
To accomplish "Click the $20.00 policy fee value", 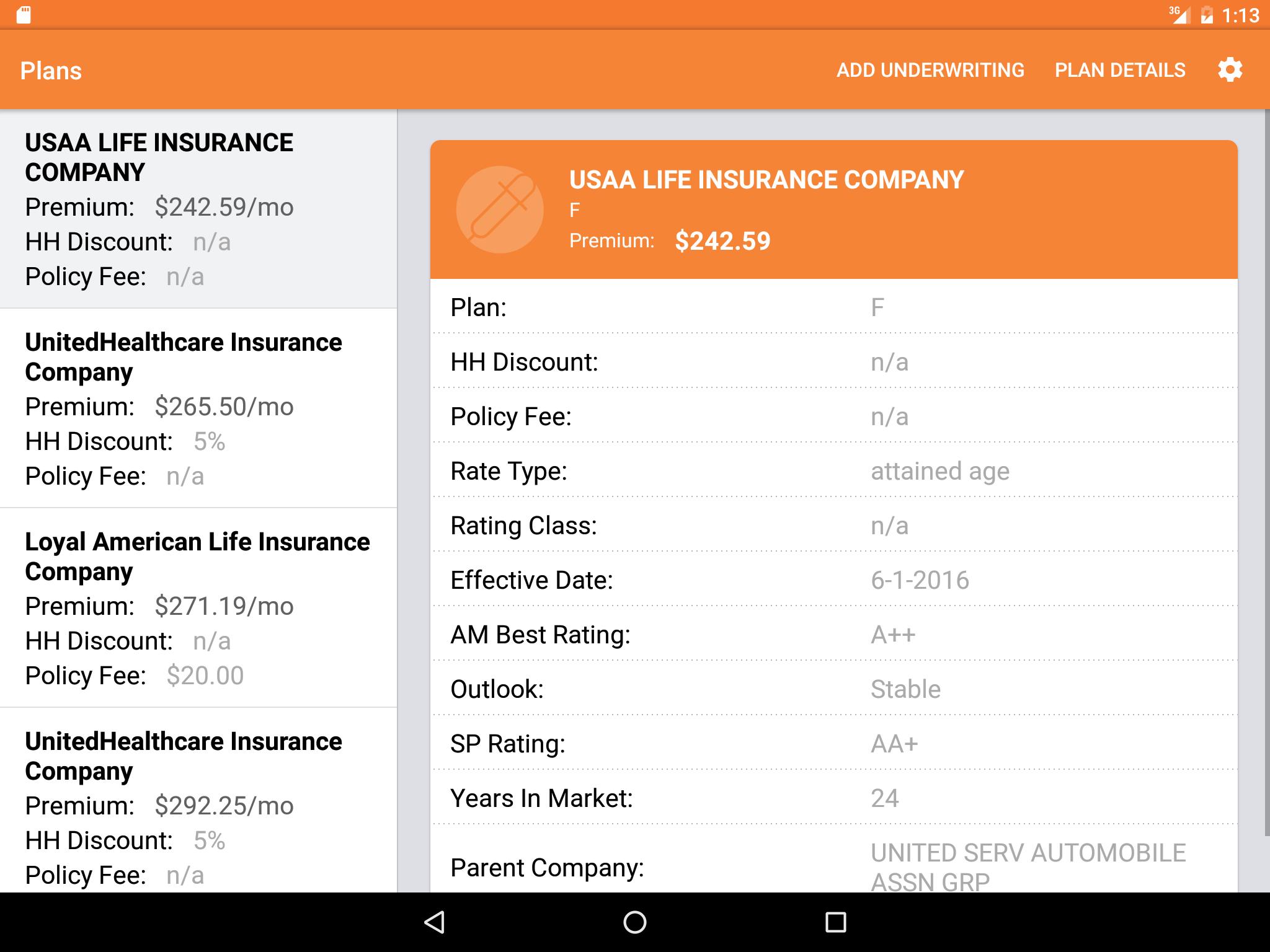I will 205,676.
